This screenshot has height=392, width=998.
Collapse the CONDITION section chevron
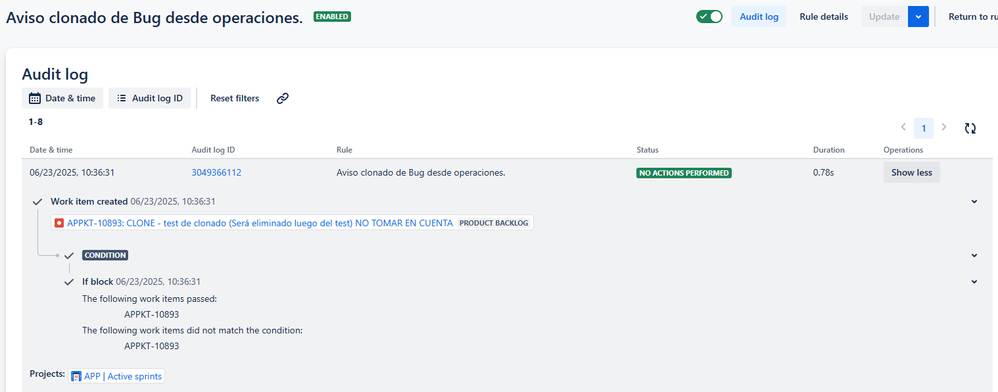pyautogui.click(x=974, y=255)
